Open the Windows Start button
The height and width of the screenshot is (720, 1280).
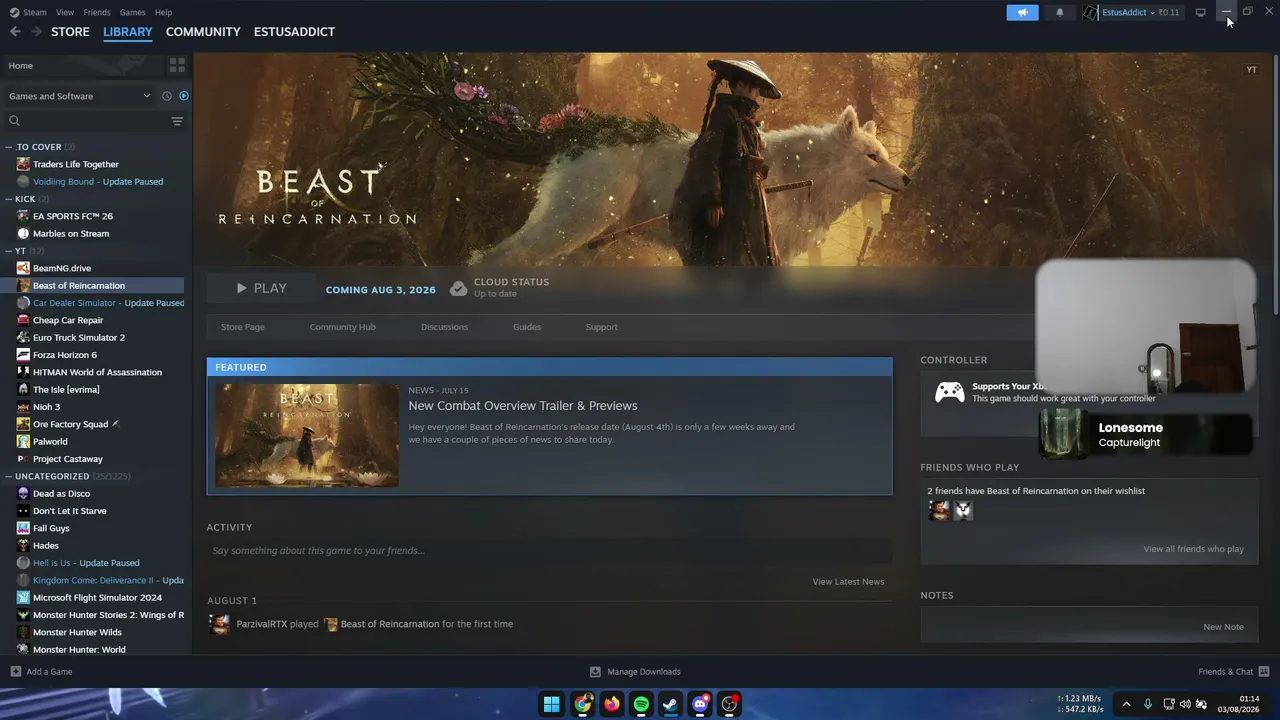point(551,704)
